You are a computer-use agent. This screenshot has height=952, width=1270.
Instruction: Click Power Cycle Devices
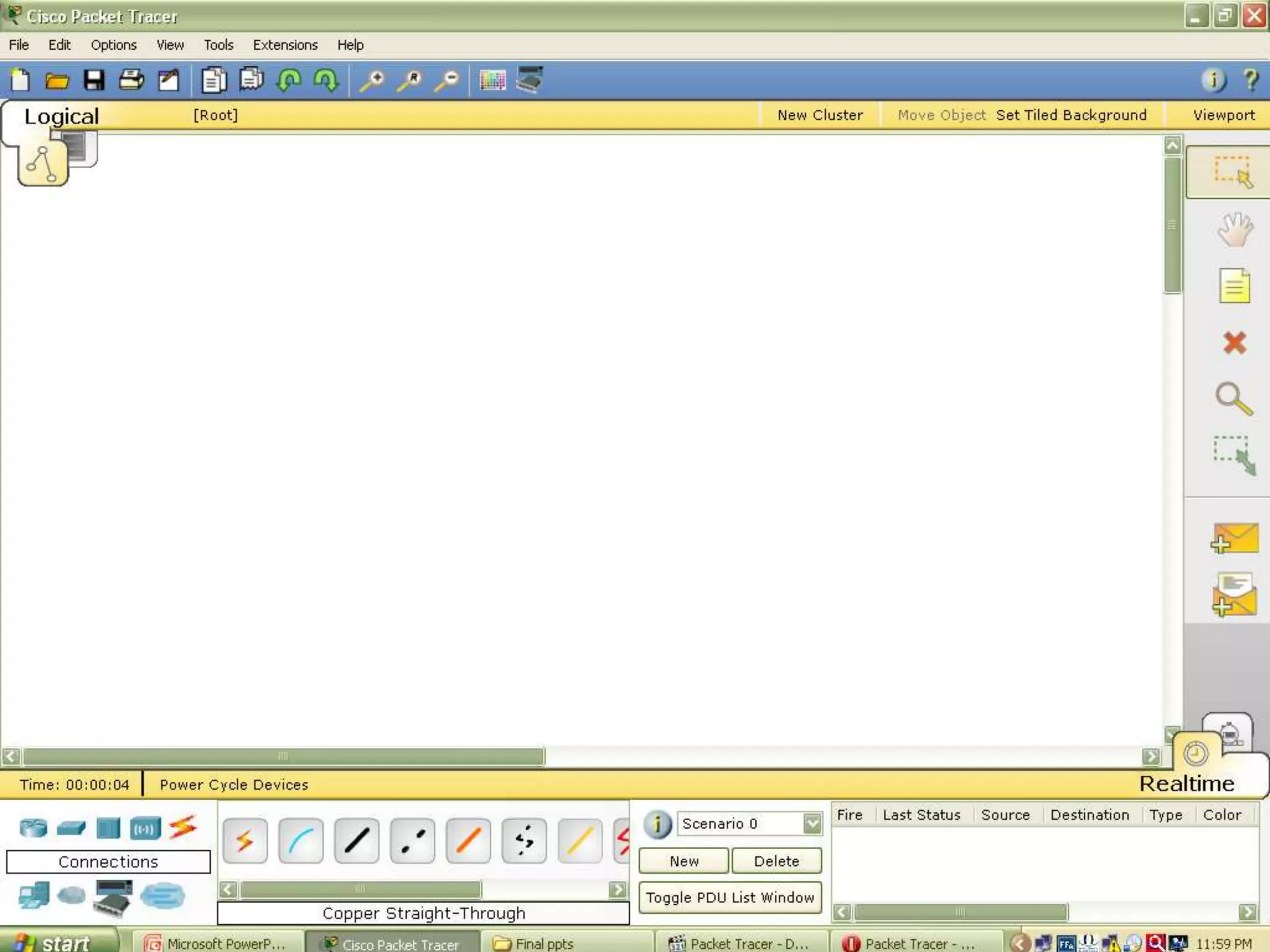coord(234,785)
